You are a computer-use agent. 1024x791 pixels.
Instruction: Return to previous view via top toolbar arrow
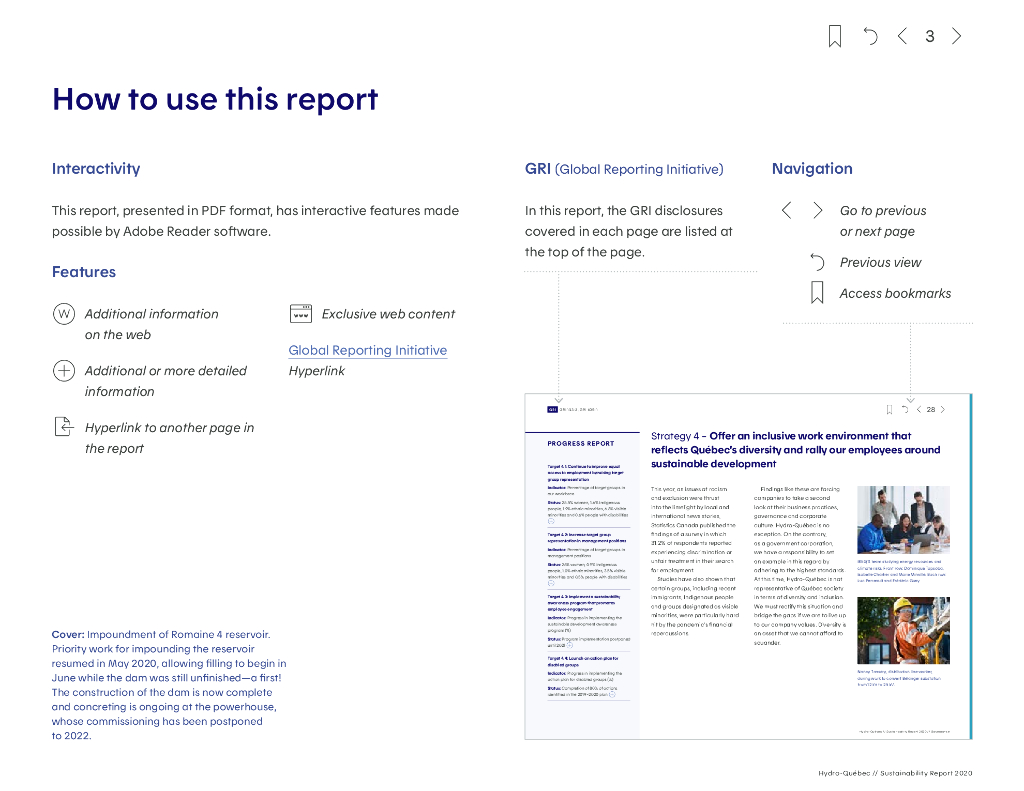point(870,37)
